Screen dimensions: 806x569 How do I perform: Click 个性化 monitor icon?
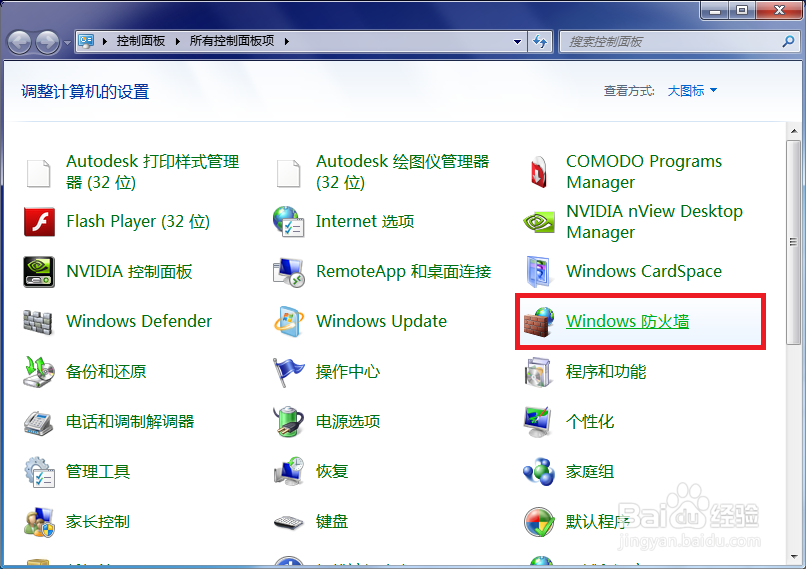(x=538, y=421)
